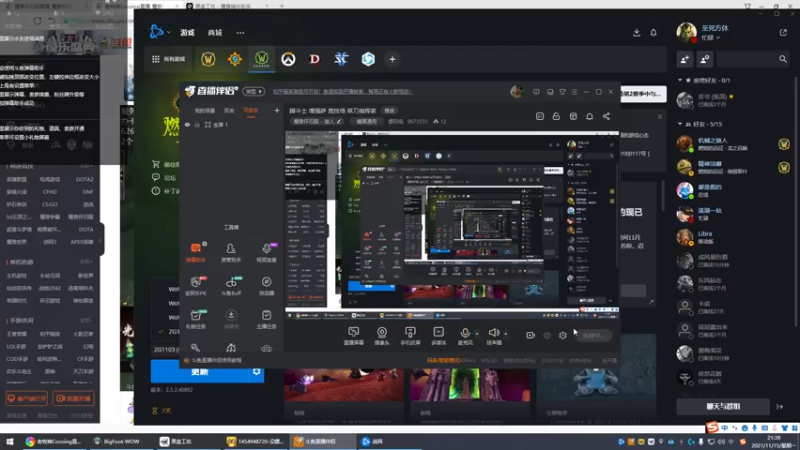Add a game with plus icon
800x450 pixels.
click(392, 59)
